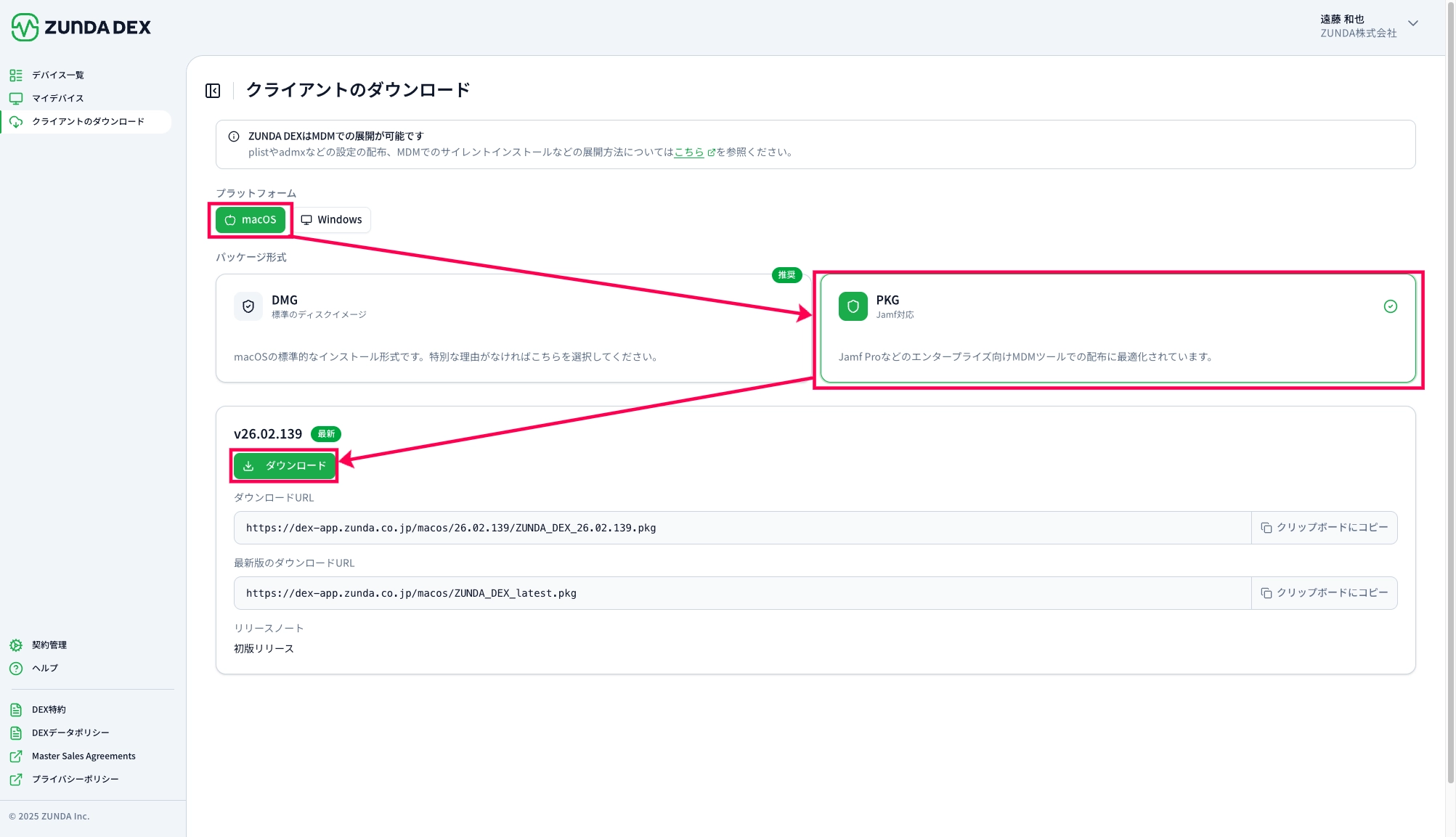Select the macOS platform toggle
The height and width of the screenshot is (837, 1456).
251,220
